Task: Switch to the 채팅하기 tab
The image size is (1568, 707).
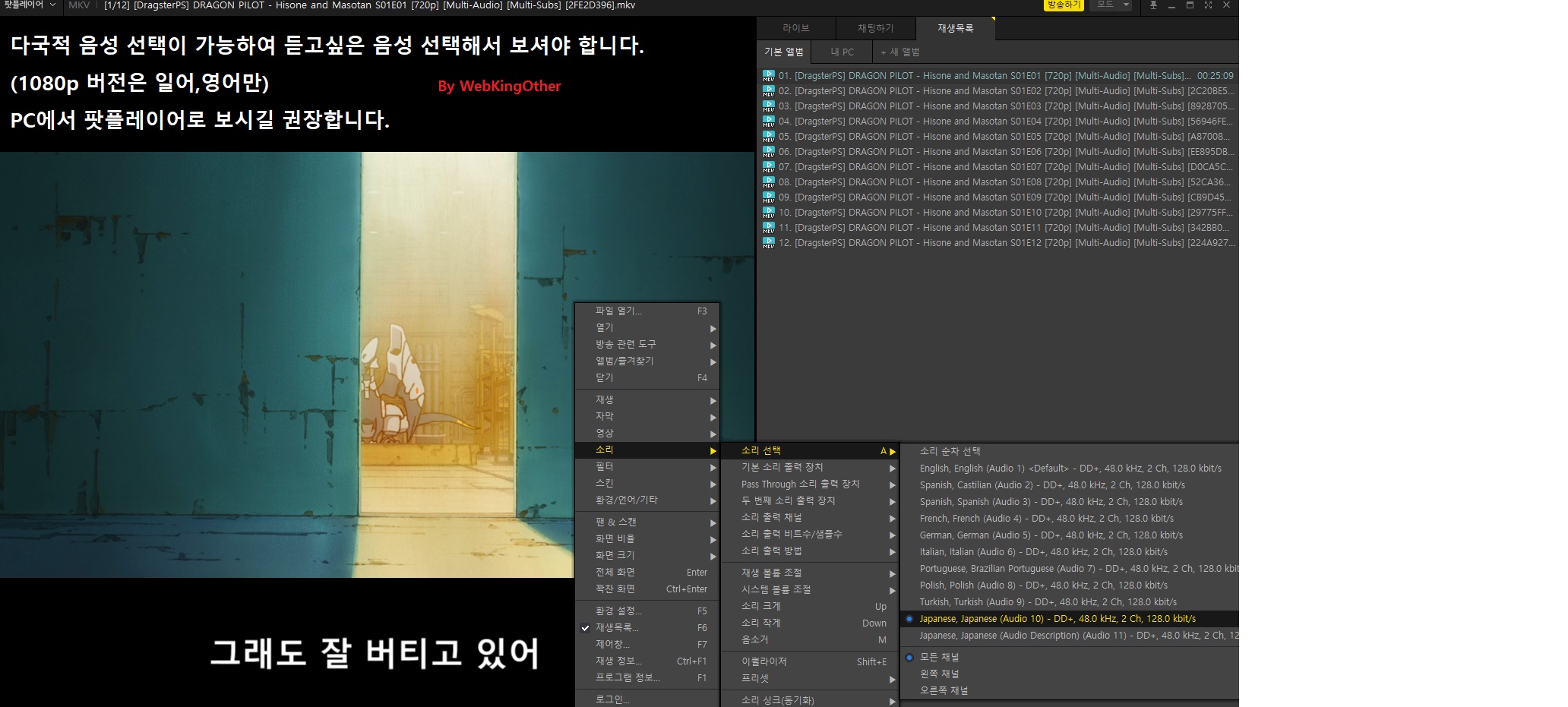Action: click(875, 28)
